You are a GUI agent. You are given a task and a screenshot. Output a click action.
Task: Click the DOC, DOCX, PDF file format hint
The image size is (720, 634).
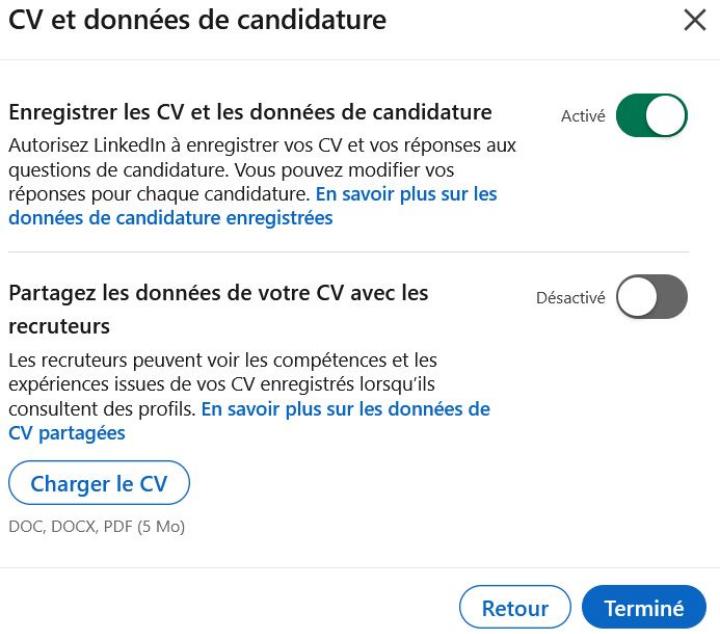point(96,526)
